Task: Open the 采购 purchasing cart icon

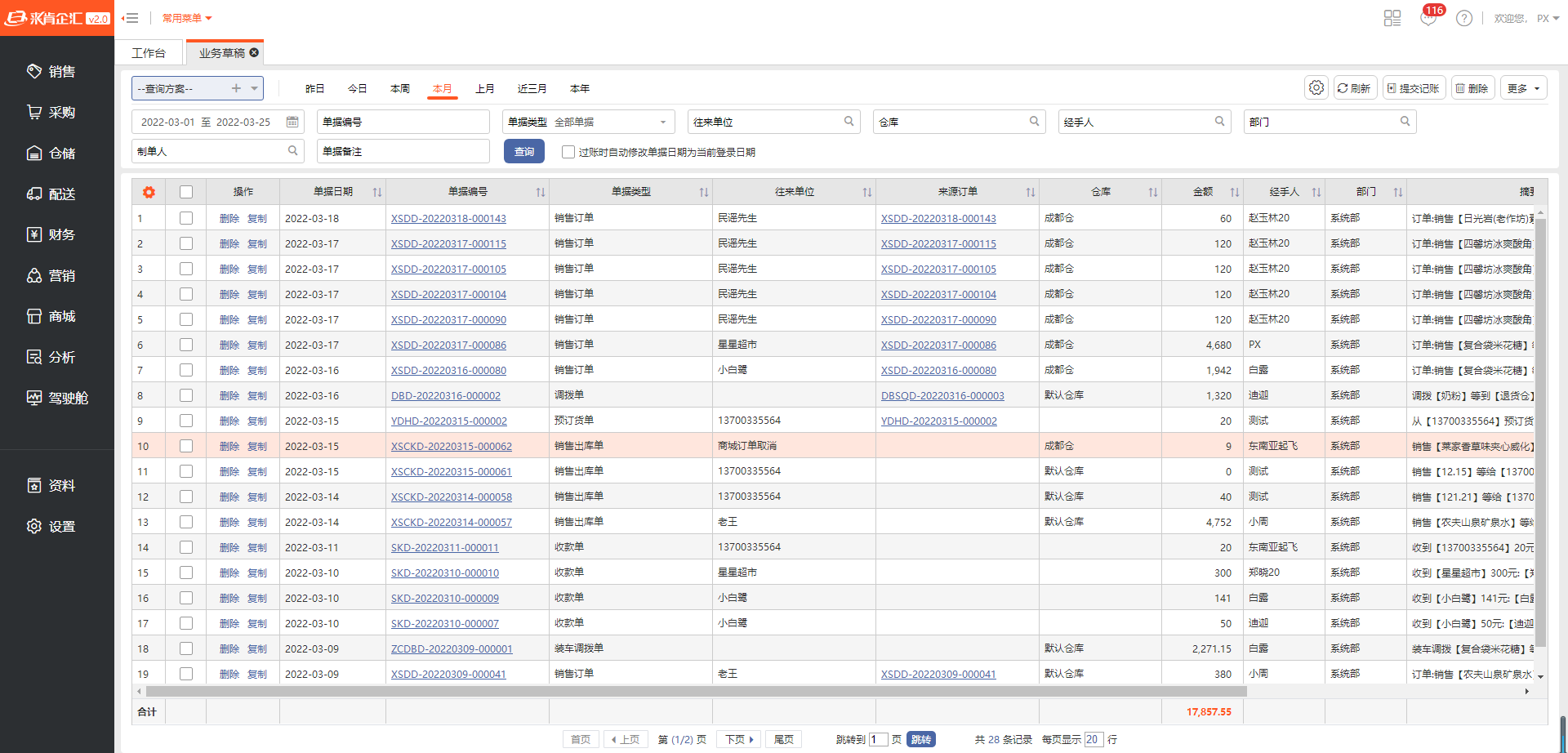Action: [x=34, y=113]
